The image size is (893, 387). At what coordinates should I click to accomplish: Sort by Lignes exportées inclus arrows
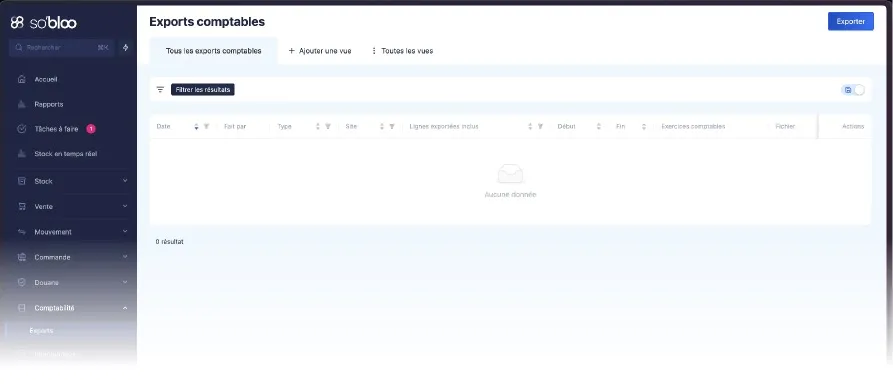tap(530, 126)
